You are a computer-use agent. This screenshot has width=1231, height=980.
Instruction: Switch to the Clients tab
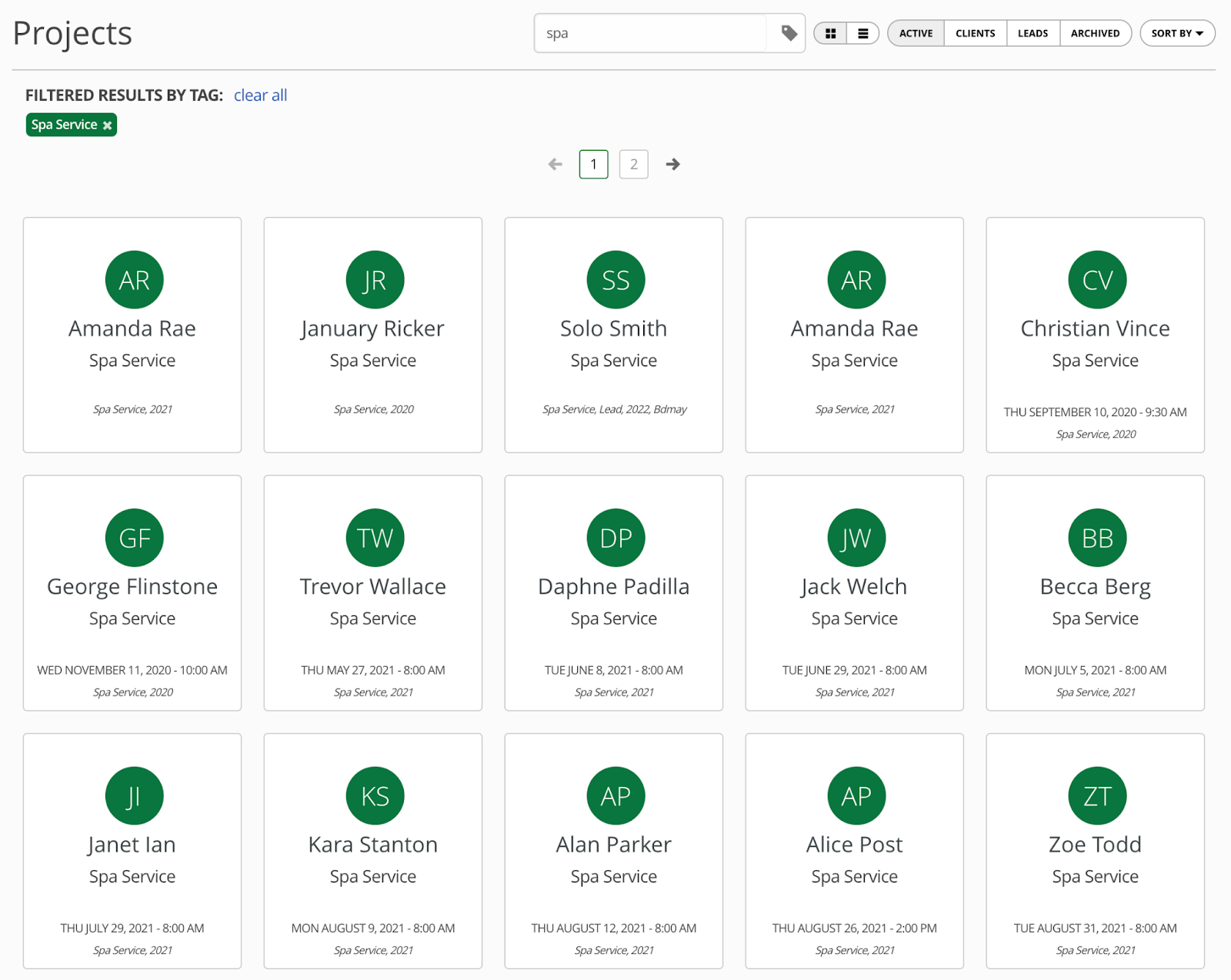pos(975,33)
